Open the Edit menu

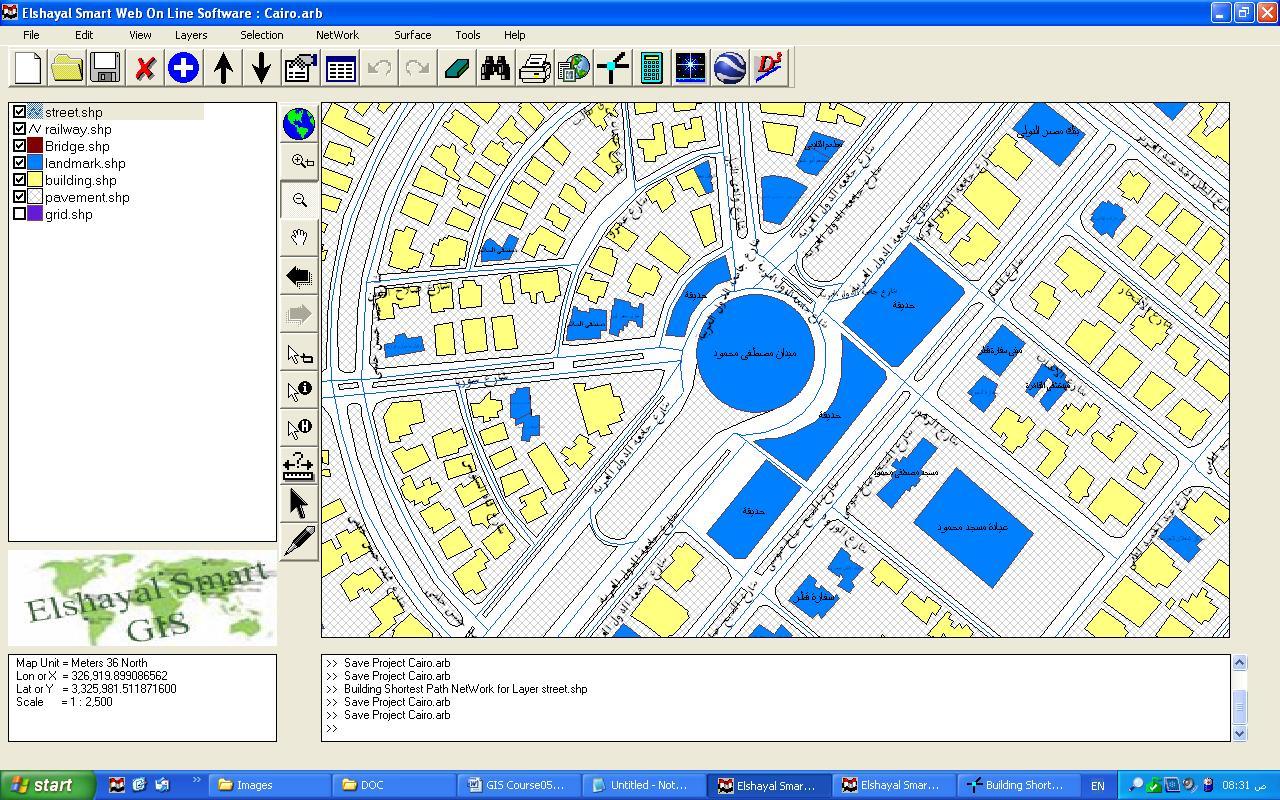(84, 35)
